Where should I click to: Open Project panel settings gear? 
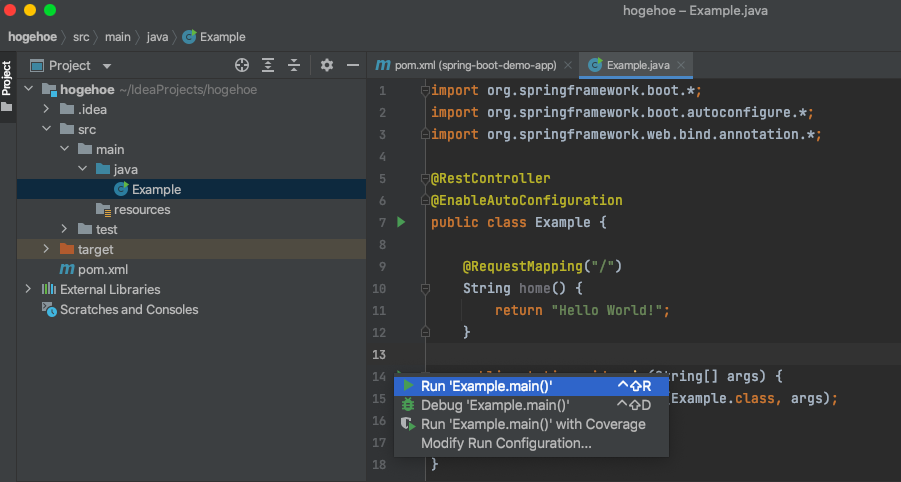point(327,65)
